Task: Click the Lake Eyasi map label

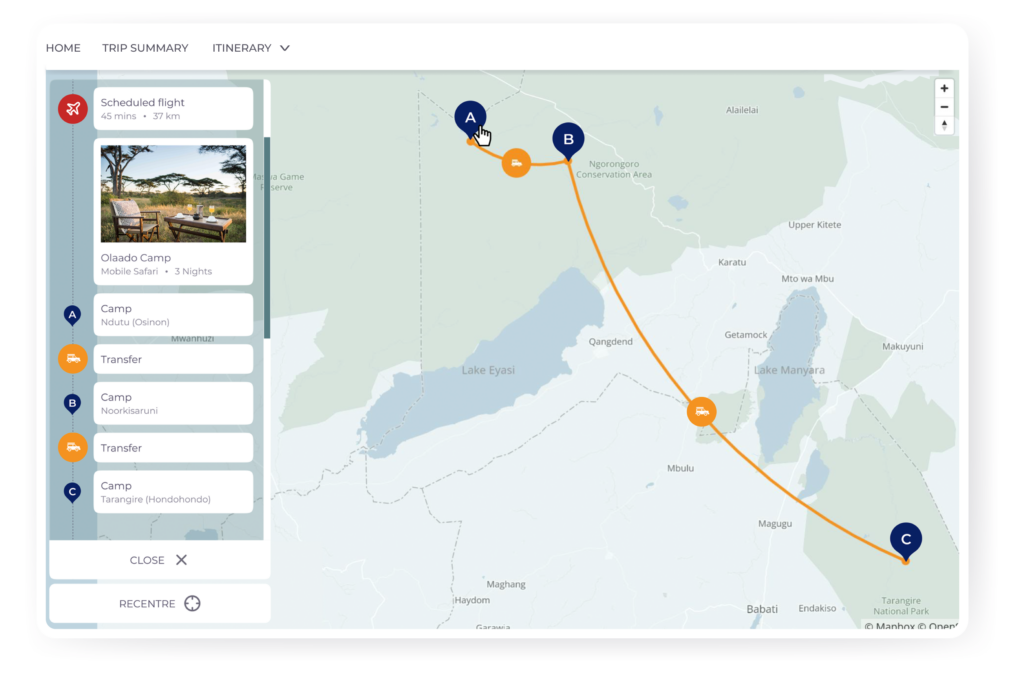Action: (x=488, y=370)
